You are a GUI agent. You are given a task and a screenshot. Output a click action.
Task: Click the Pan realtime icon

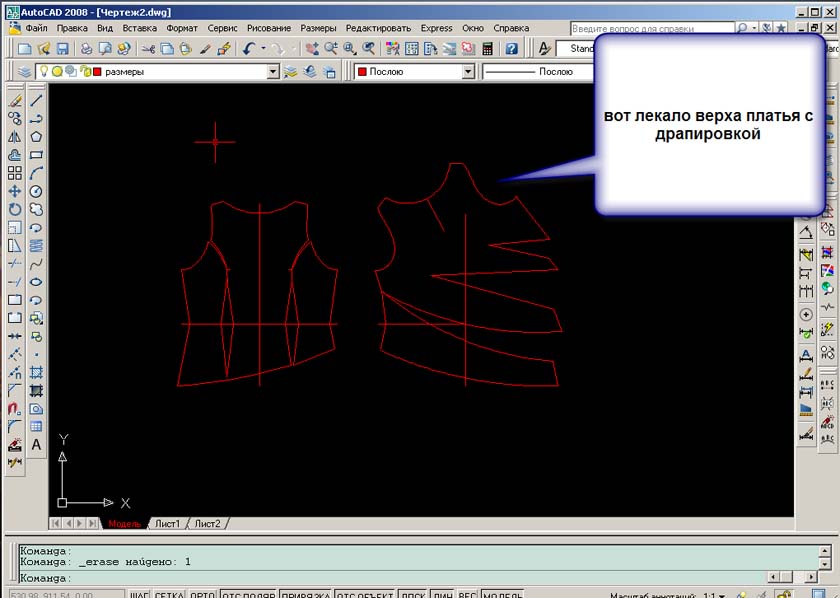(x=312, y=49)
